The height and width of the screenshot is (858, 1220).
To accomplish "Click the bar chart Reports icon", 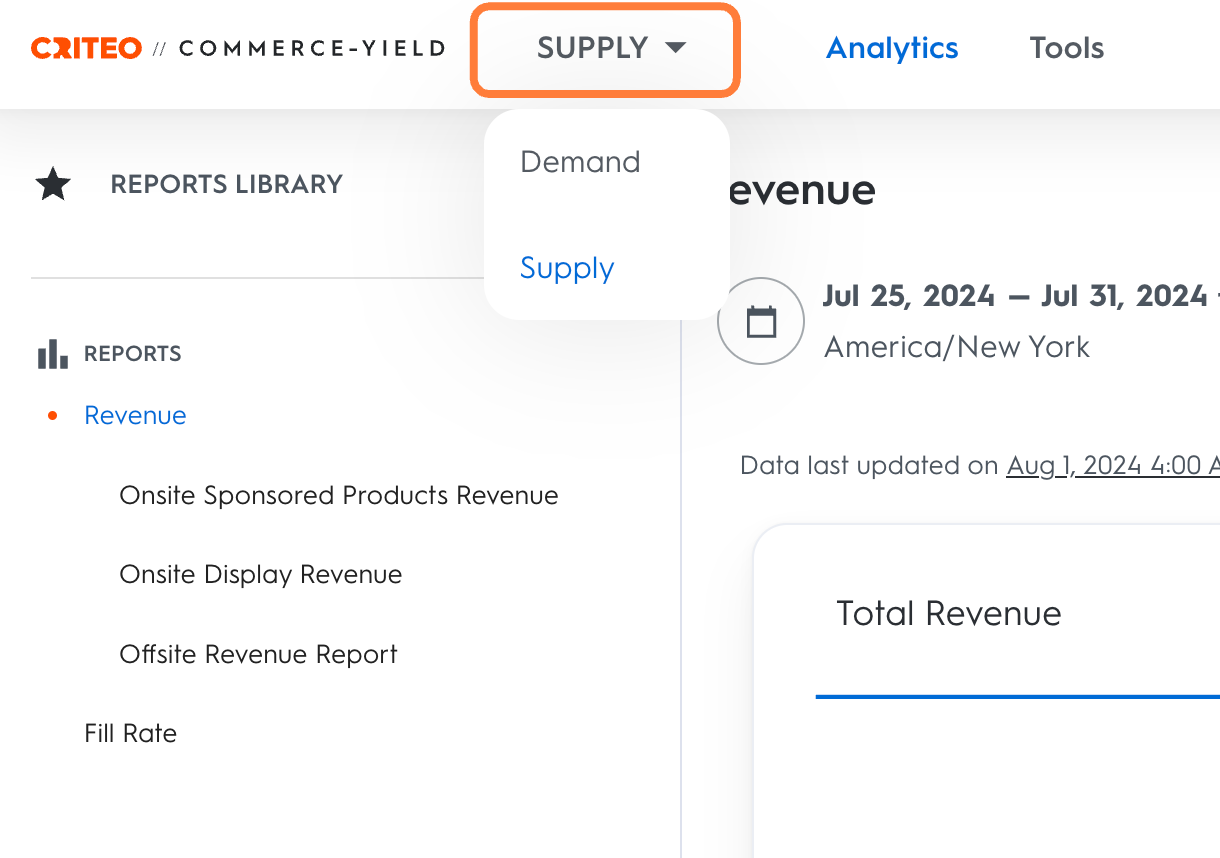I will 53,354.
